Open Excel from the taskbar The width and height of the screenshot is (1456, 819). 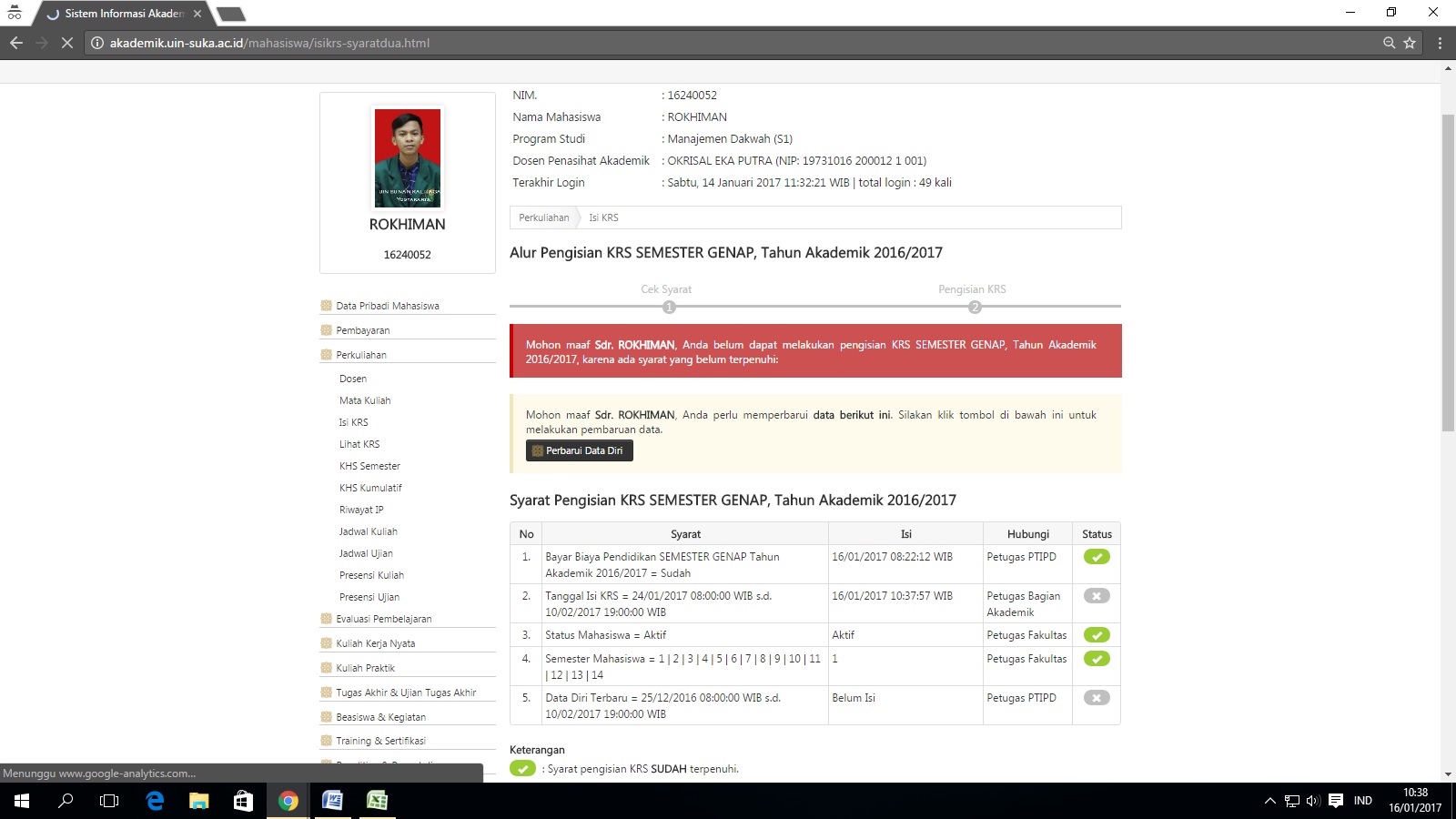click(377, 801)
